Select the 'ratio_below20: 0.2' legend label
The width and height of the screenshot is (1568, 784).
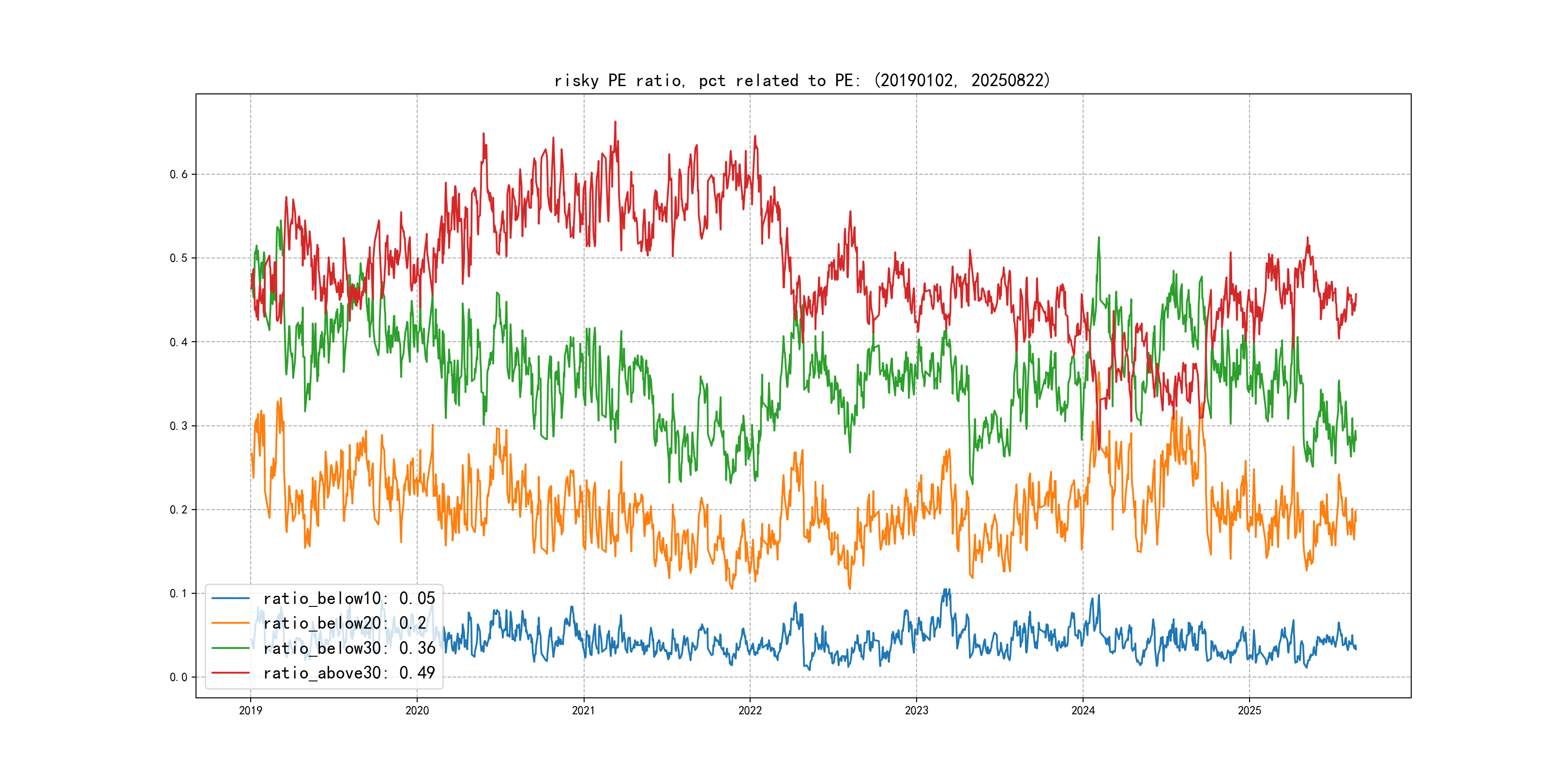coord(344,623)
